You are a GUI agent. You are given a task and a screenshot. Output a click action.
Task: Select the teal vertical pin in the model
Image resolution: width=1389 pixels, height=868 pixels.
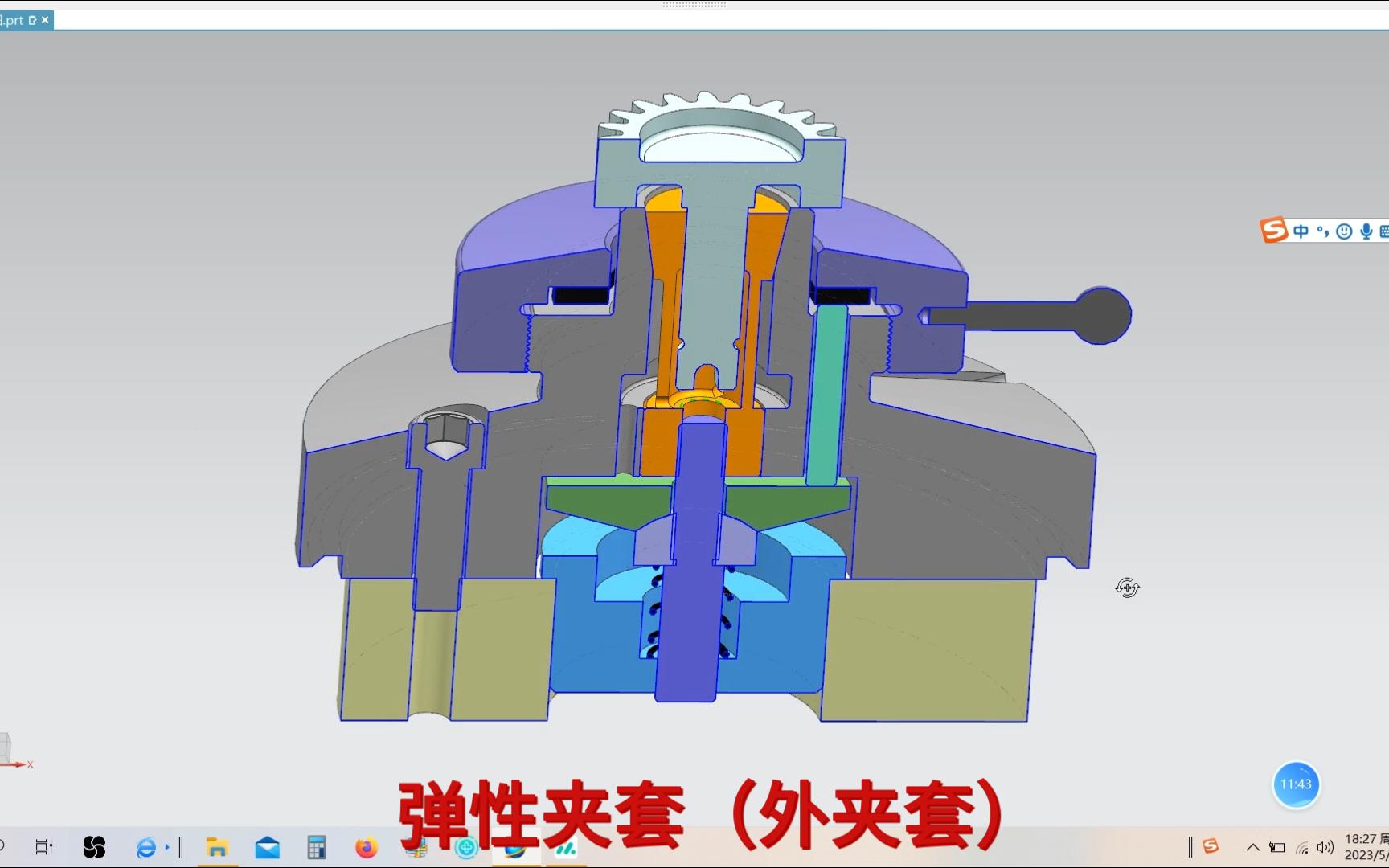pyautogui.click(x=826, y=395)
